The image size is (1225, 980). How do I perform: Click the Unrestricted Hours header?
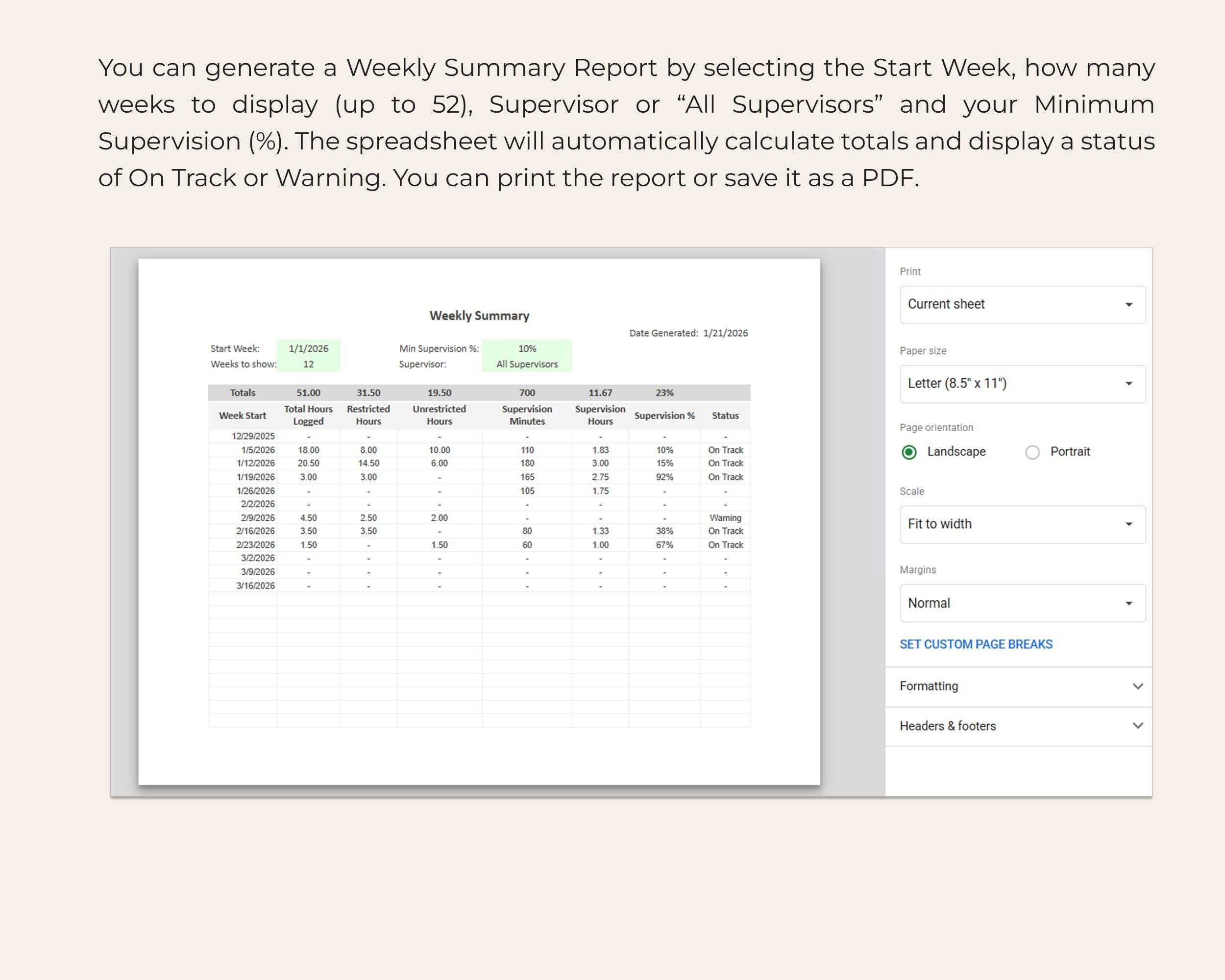pyautogui.click(x=439, y=416)
